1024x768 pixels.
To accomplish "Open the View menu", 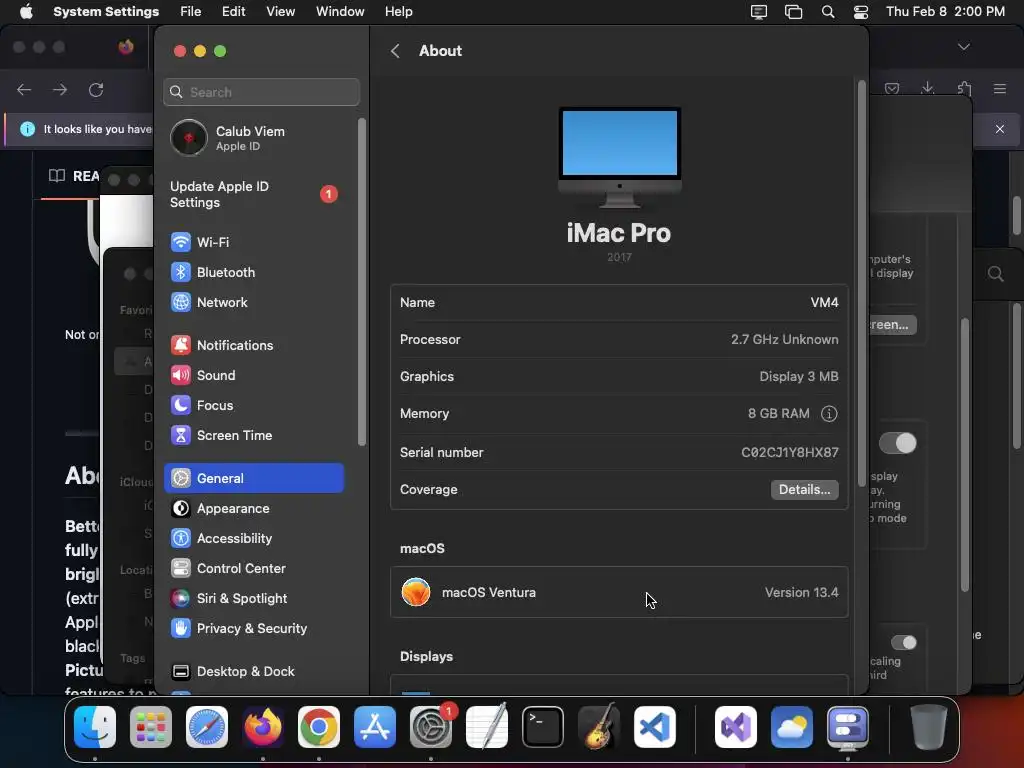I will [x=280, y=12].
